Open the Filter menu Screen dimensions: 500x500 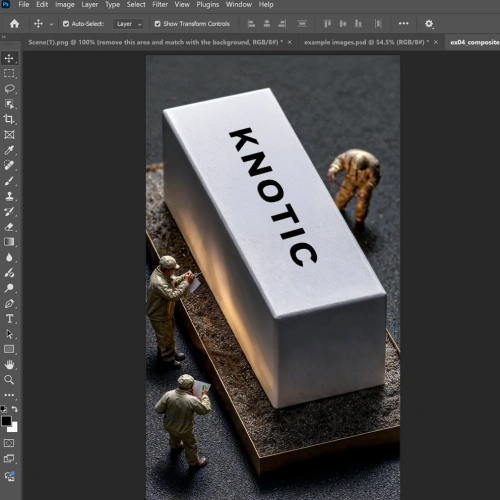[x=160, y=5]
